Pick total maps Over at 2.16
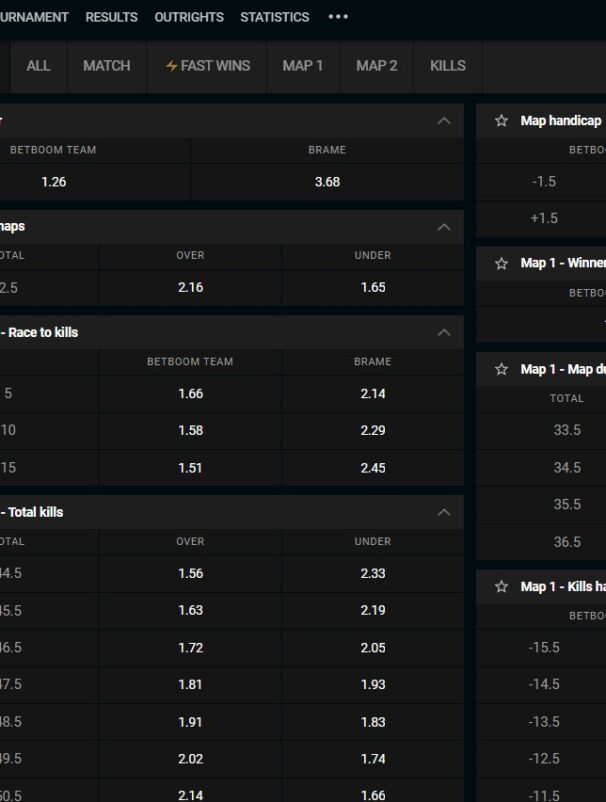 click(x=190, y=287)
